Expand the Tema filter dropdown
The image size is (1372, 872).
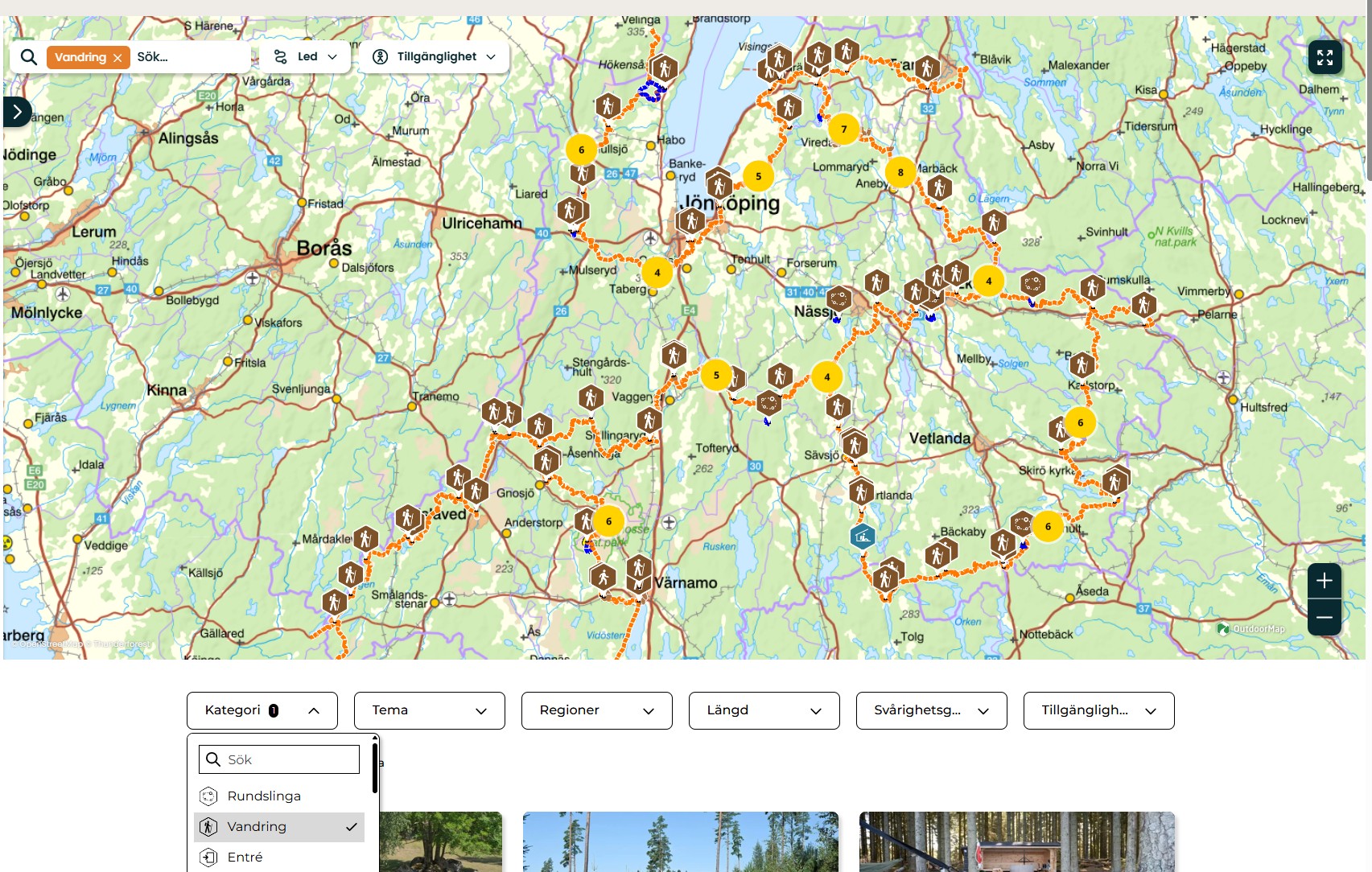pos(429,710)
